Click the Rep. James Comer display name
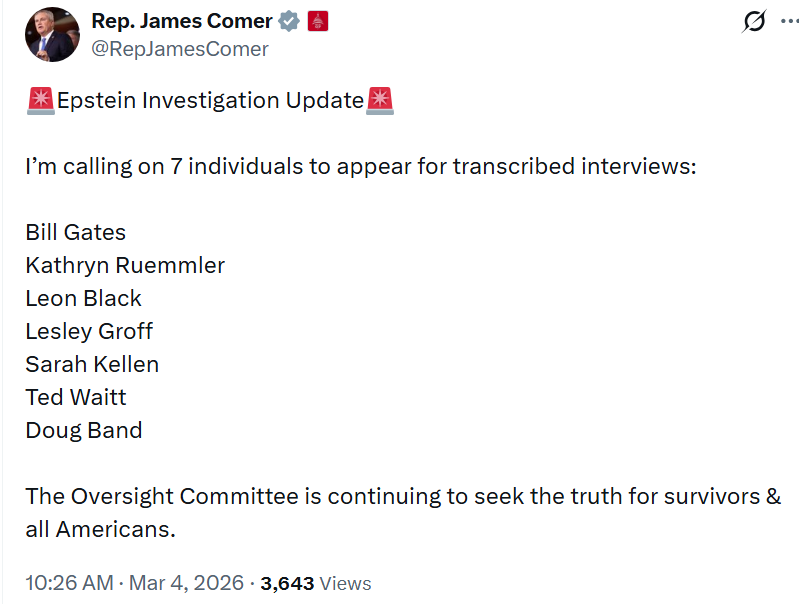This screenshot has height=604, width=799. (181, 21)
